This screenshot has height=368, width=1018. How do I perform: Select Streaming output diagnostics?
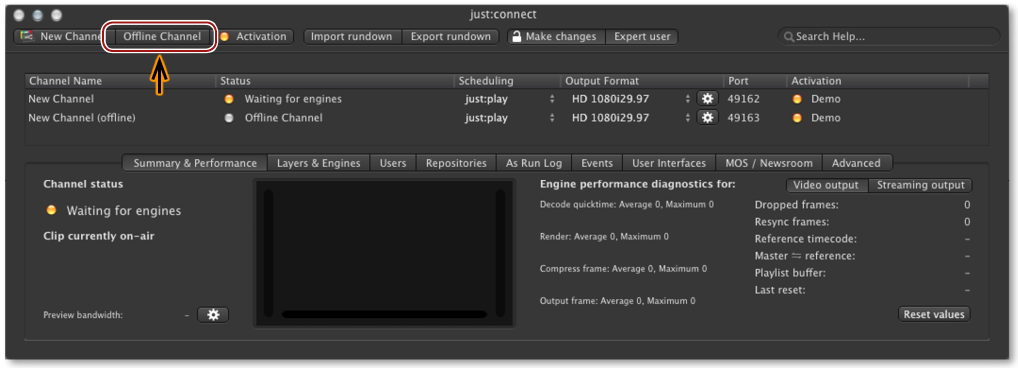tap(921, 185)
